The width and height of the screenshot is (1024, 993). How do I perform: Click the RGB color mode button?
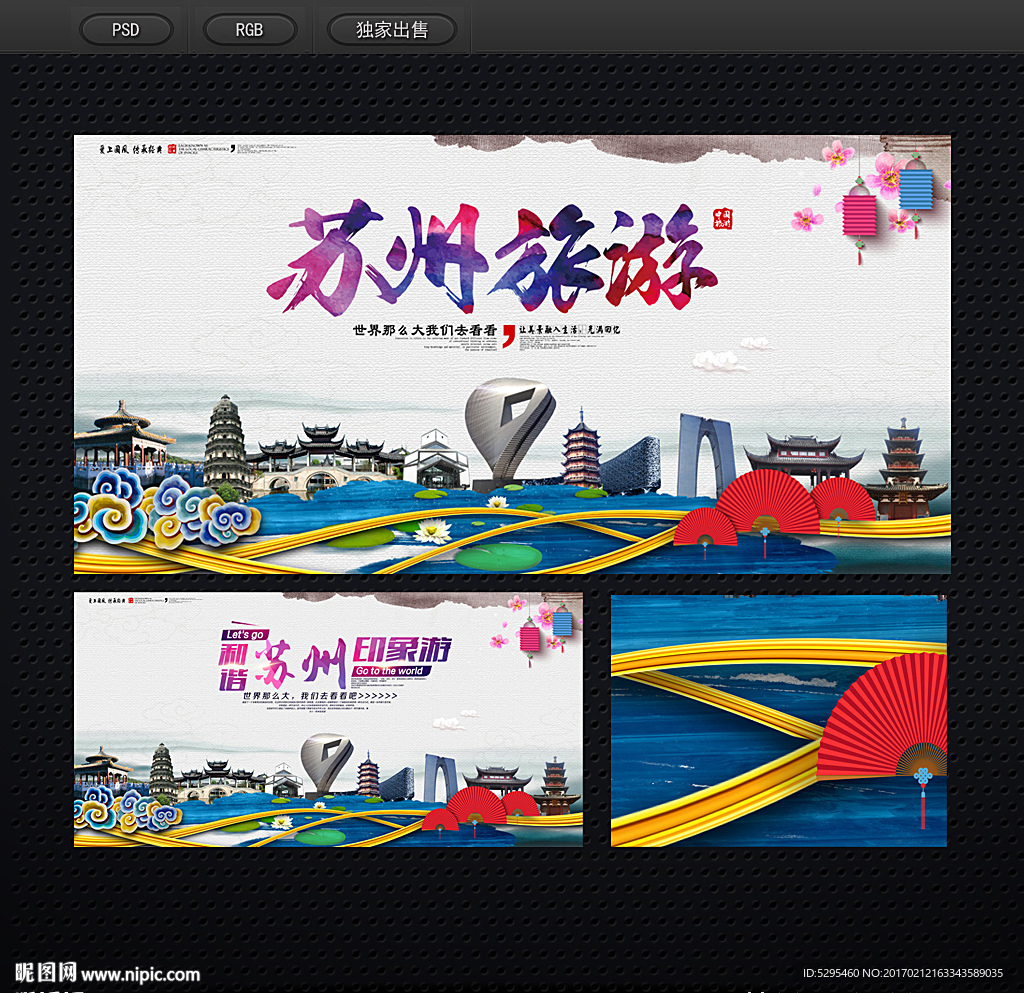coord(249,30)
